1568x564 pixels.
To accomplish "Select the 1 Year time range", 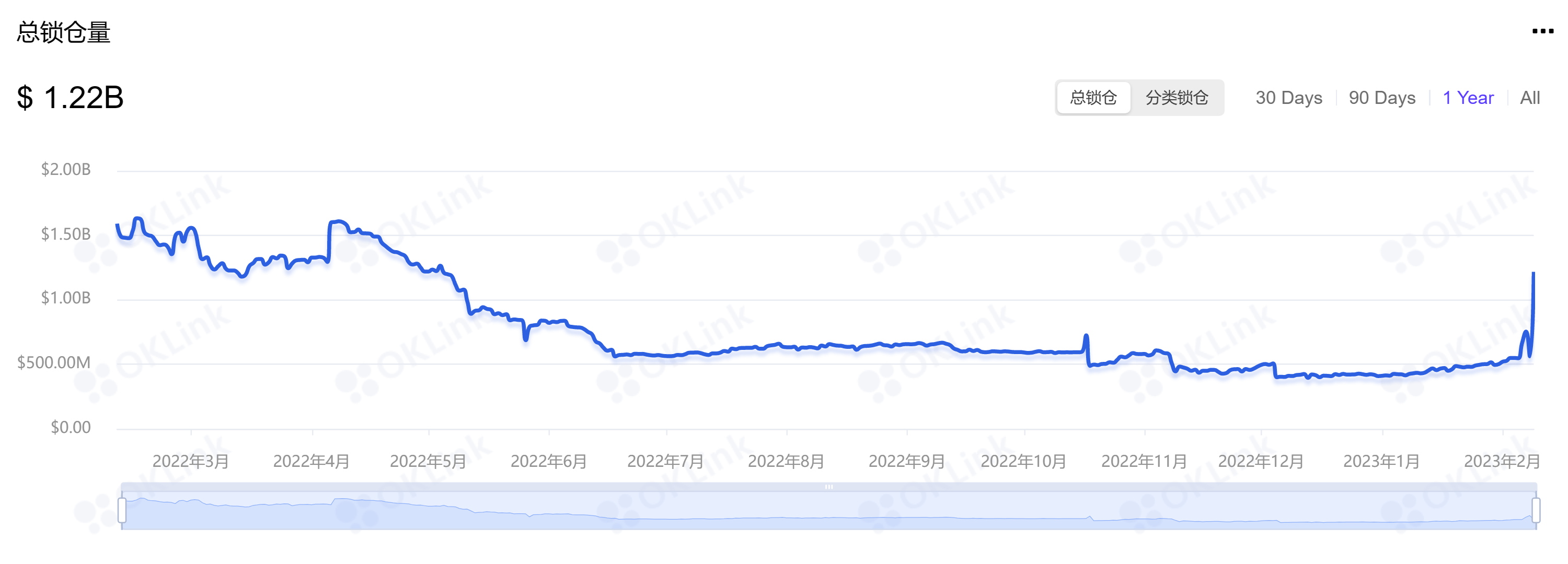I will [1468, 97].
